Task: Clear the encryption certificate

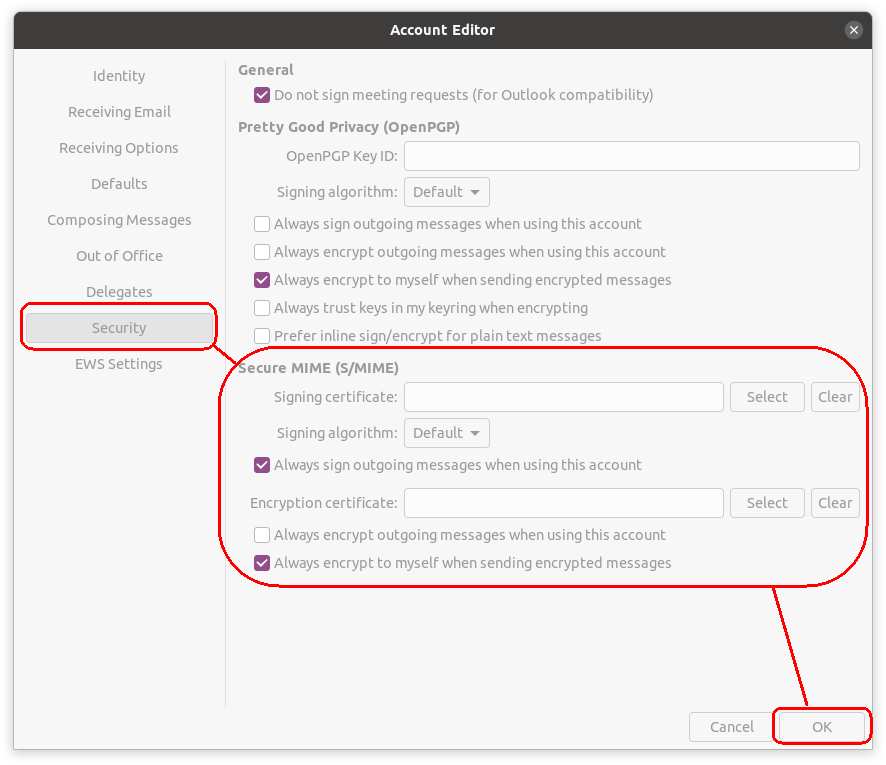Action: coord(835,503)
